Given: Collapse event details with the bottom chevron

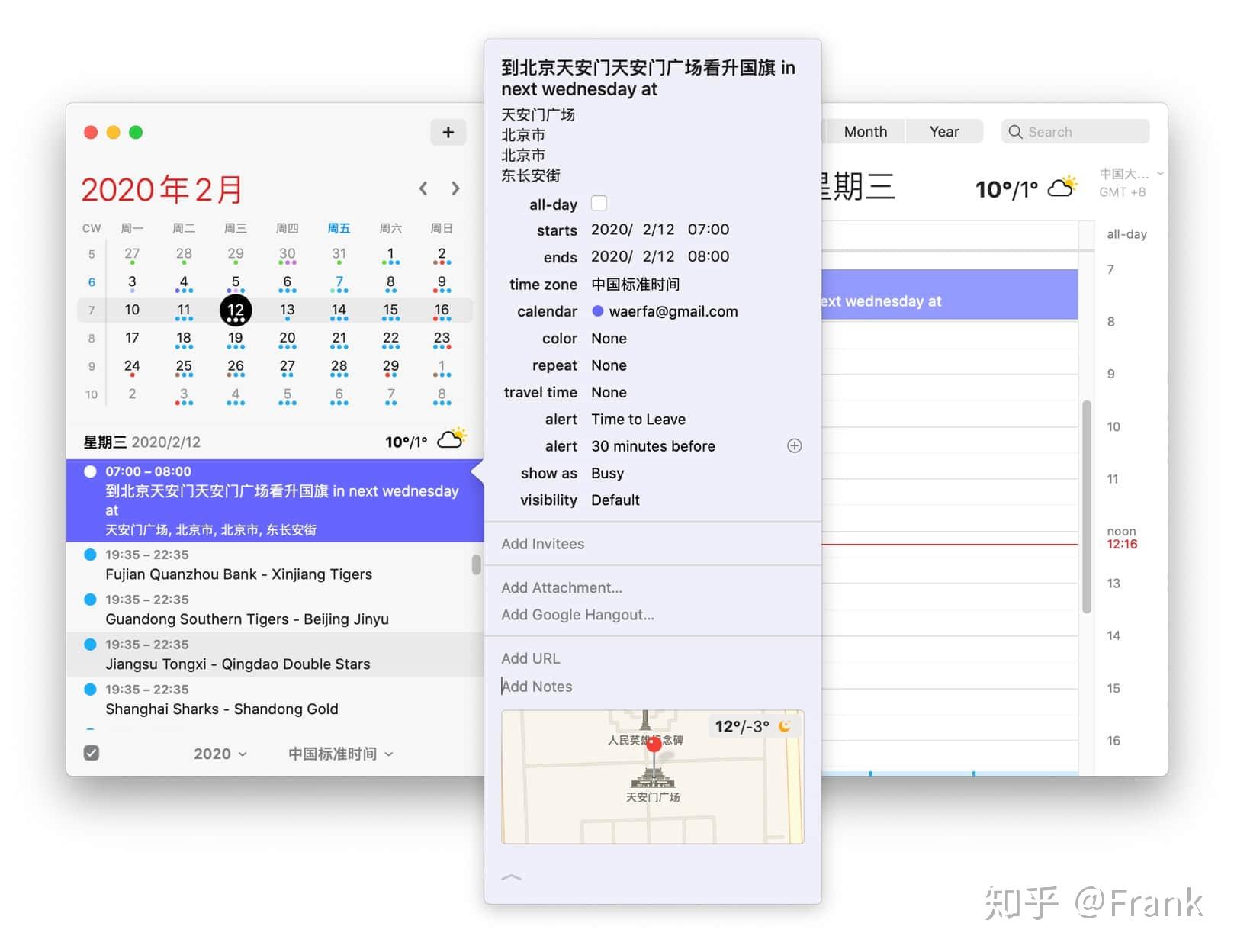Looking at the screenshot, I should [x=511, y=877].
